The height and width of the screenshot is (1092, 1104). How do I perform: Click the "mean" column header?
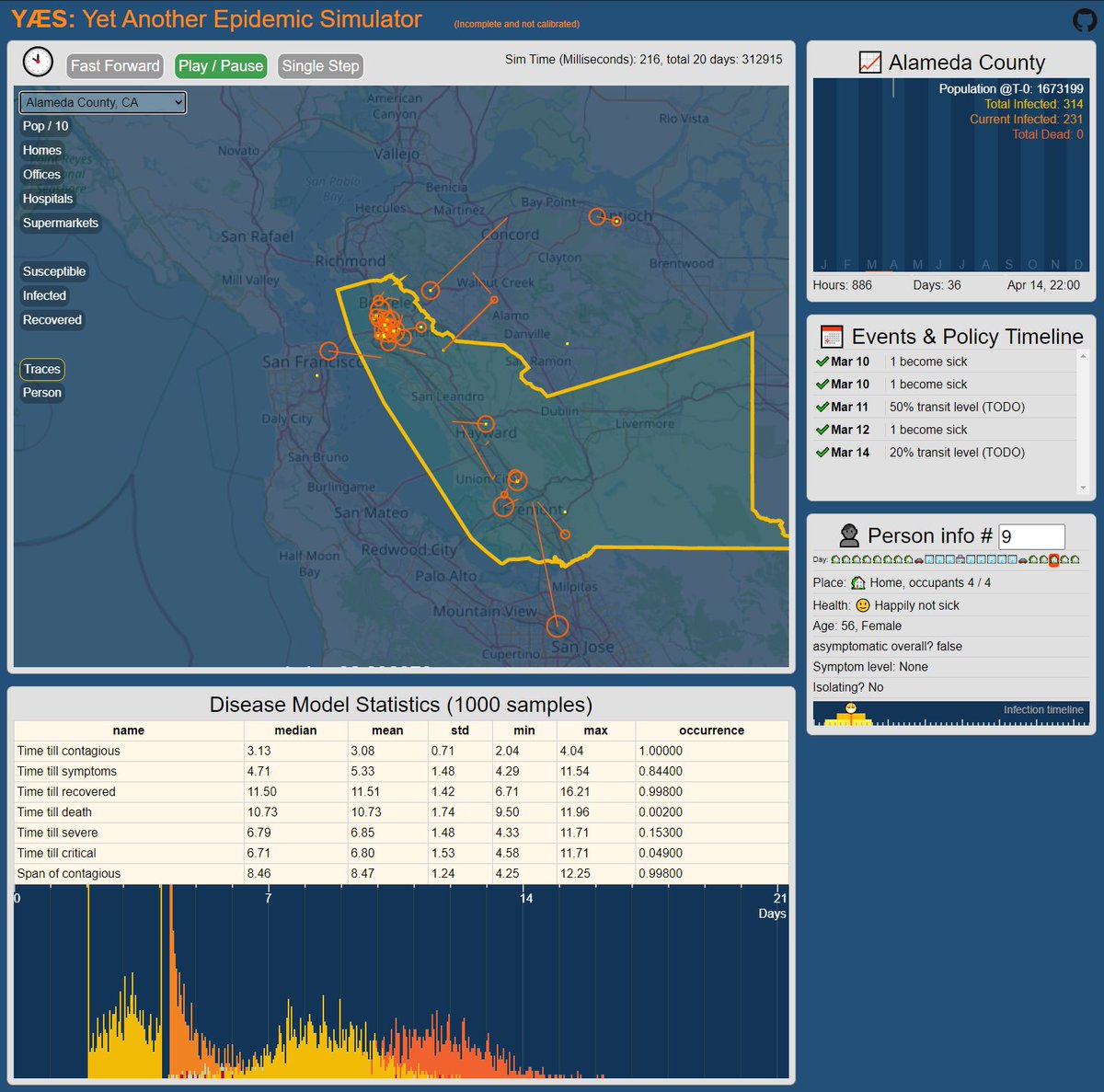[x=387, y=730]
